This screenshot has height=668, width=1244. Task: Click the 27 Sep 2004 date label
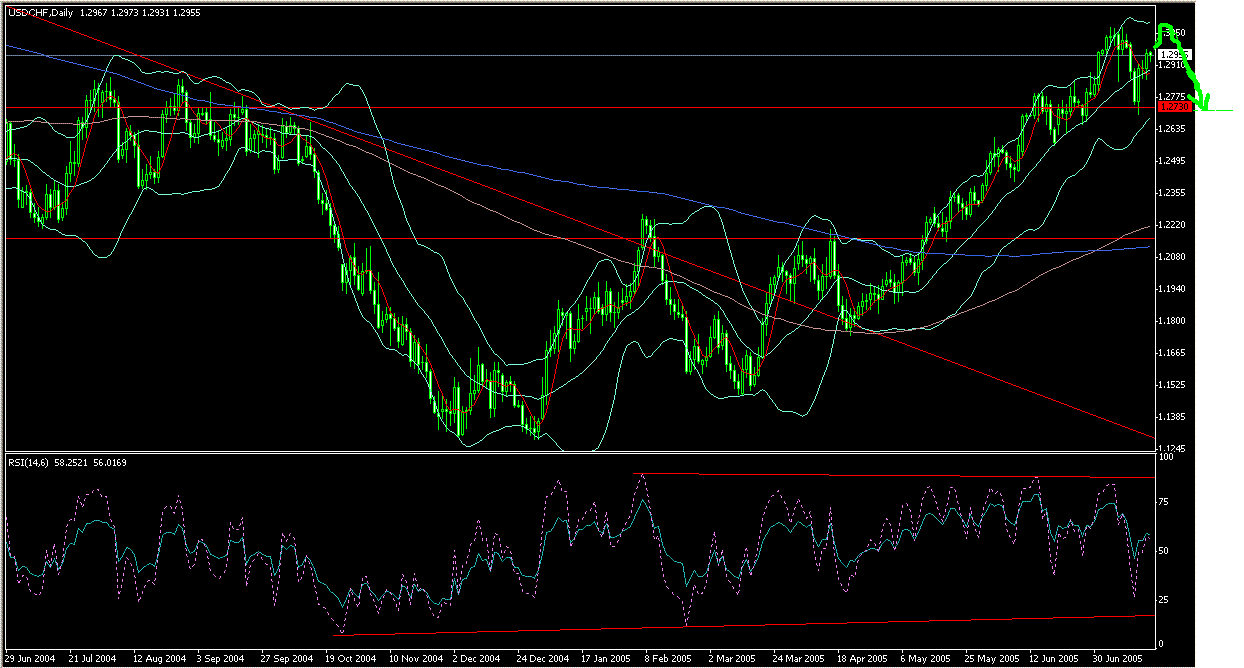[x=287, y=660]
